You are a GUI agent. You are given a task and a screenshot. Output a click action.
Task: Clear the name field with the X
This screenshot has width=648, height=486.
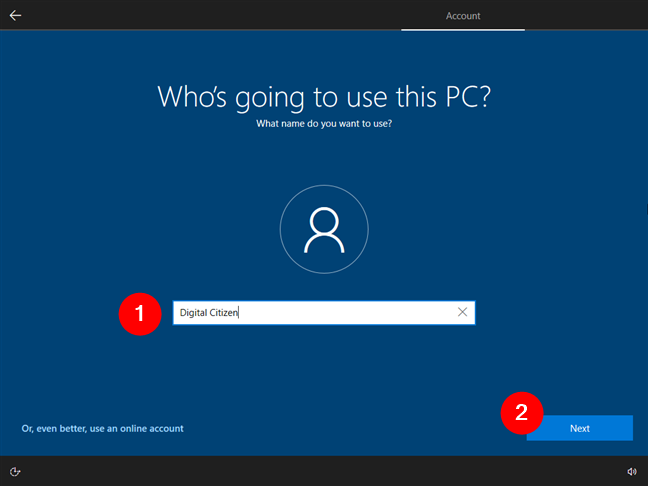click(462, 312)
